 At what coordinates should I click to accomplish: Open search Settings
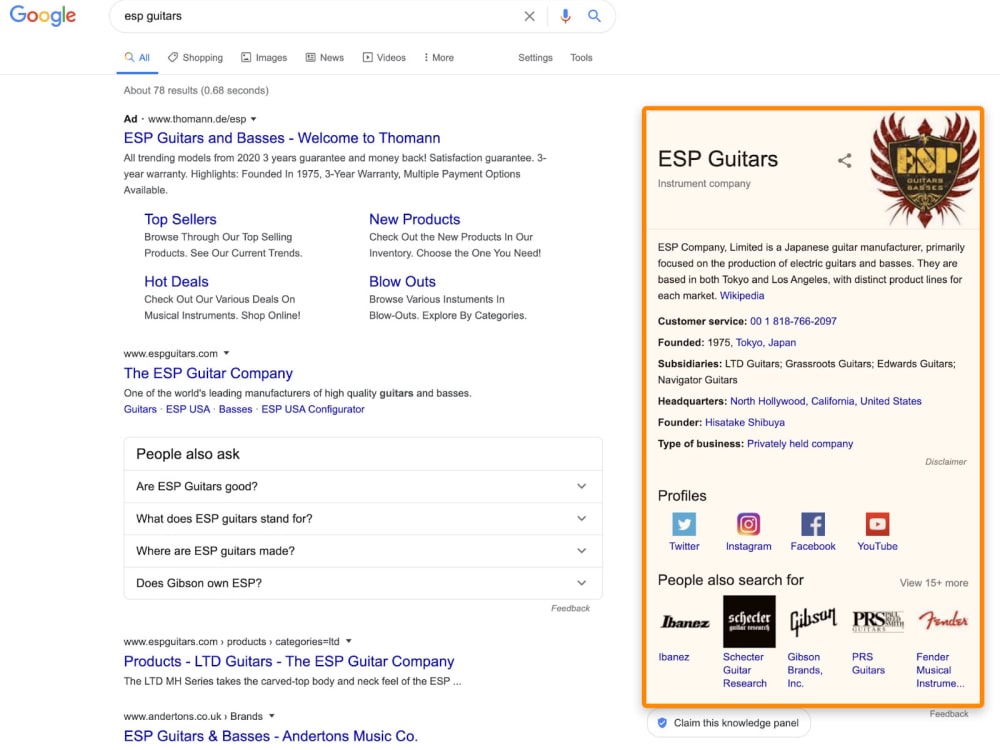(535, 57)
